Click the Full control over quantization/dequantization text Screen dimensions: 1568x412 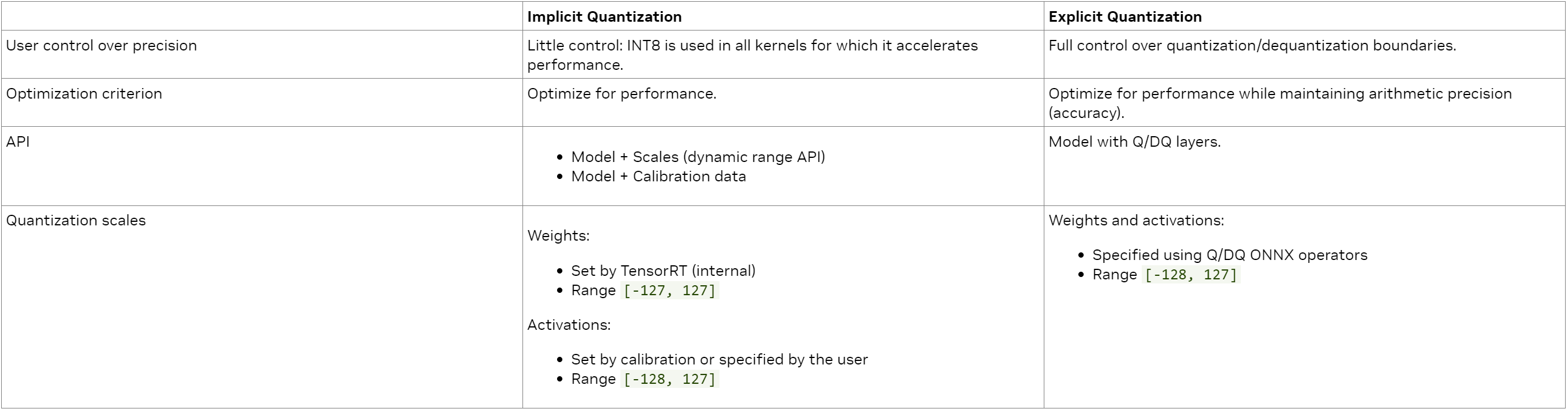(x=1252, y=46)
